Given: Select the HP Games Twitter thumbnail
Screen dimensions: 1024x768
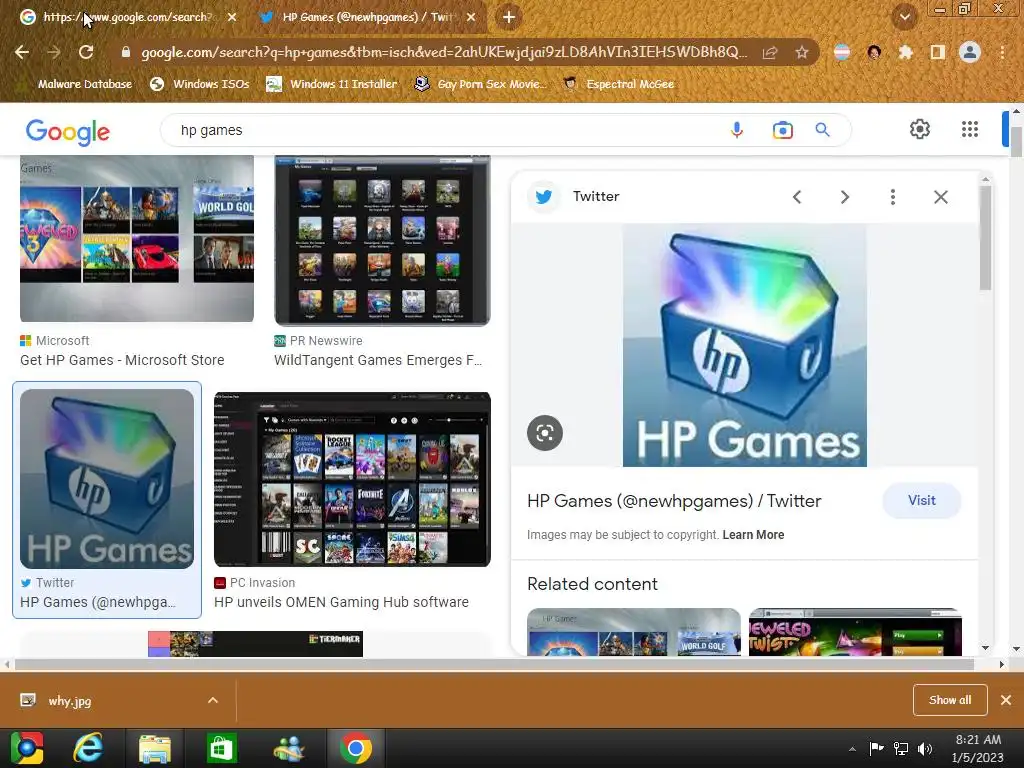Looking at the screenshot, I should point(107,479).
